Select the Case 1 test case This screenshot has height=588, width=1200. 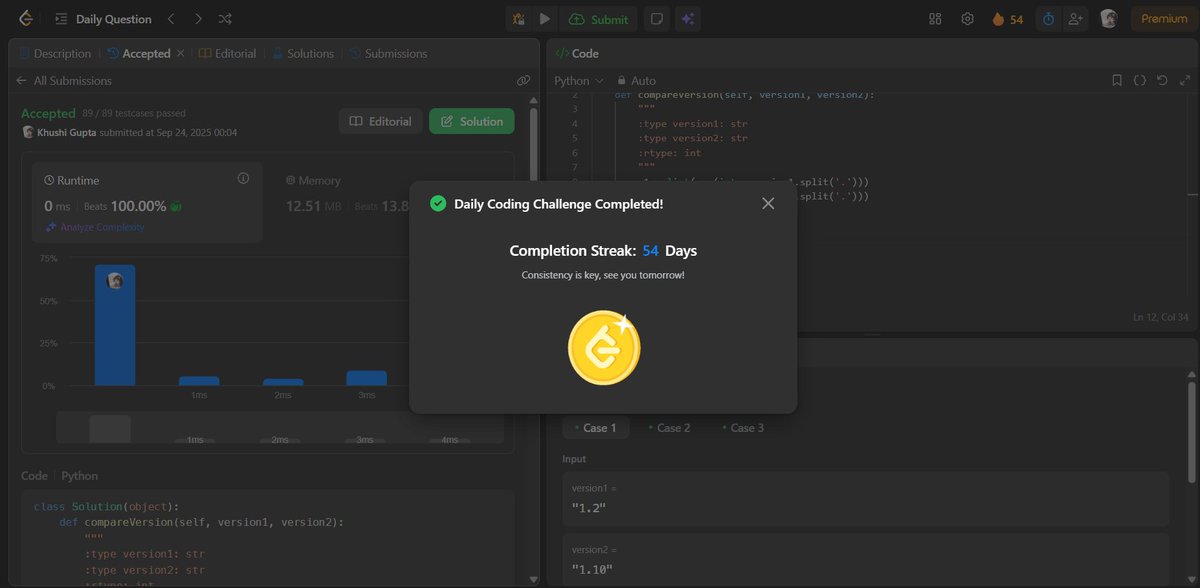[594, 428]
